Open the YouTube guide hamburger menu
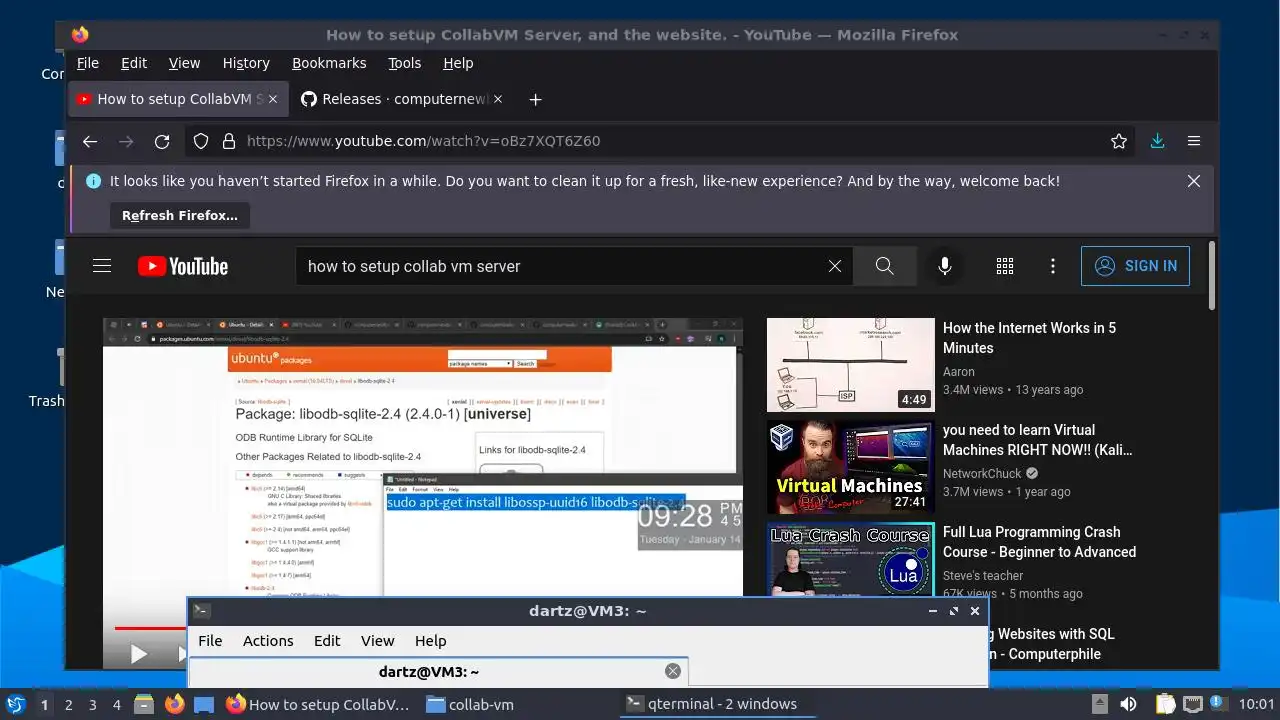The height and width of the screenshot is (720, 1280). coord(102,266)
